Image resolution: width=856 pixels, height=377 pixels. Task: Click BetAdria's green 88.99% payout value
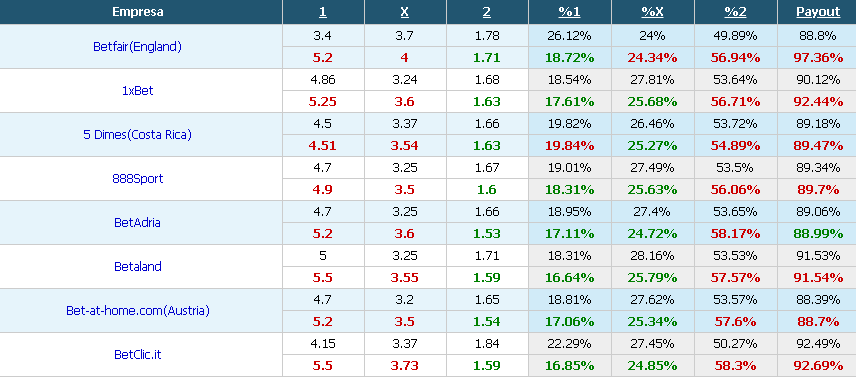pyautogui.click(x=818, y=234)
